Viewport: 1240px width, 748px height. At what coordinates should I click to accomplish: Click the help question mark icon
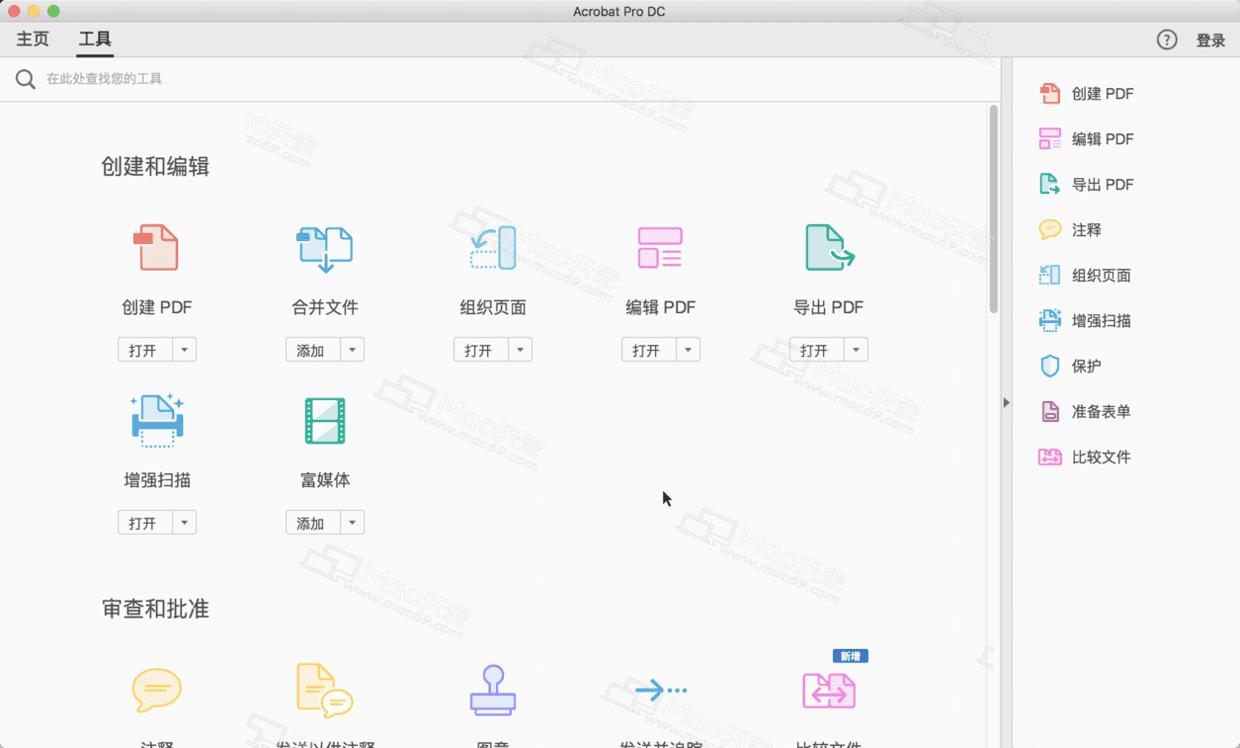click(x=1166, y=40)
